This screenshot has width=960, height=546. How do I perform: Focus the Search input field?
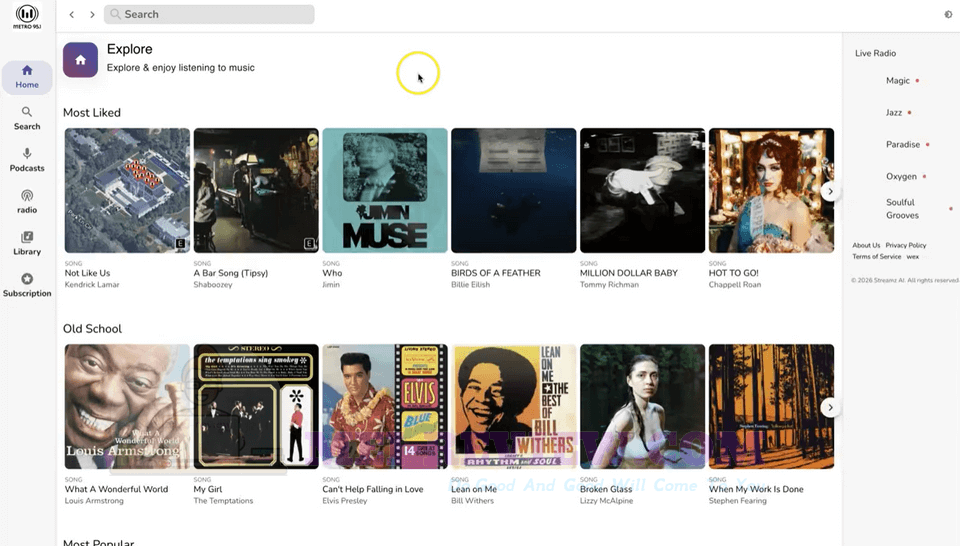[x=209, y=14]
